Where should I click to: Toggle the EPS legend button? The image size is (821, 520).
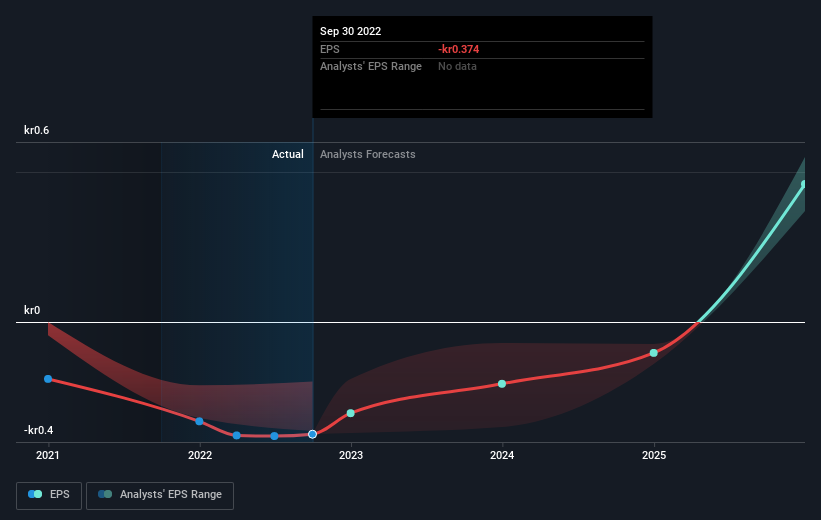(49, 495)
